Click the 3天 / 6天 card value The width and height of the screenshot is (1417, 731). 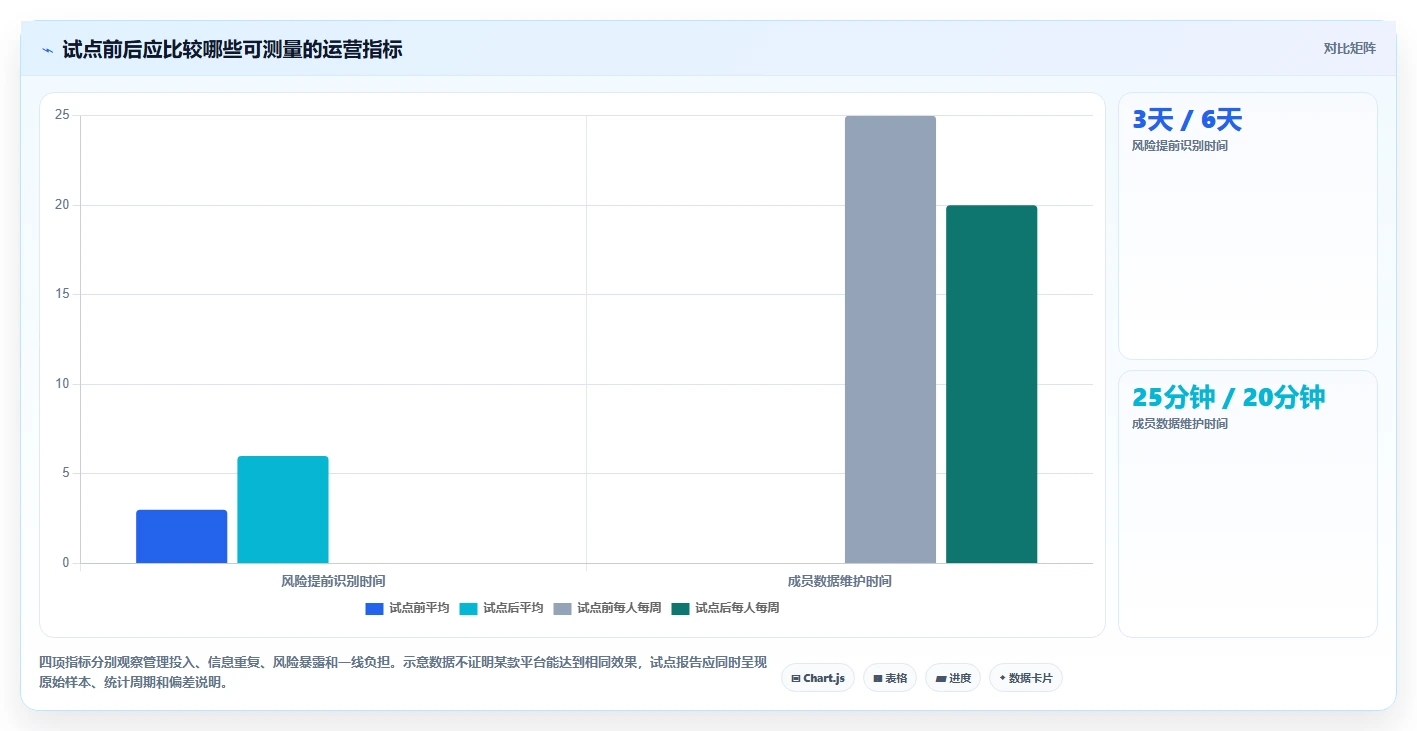[x=1187, y=120]
